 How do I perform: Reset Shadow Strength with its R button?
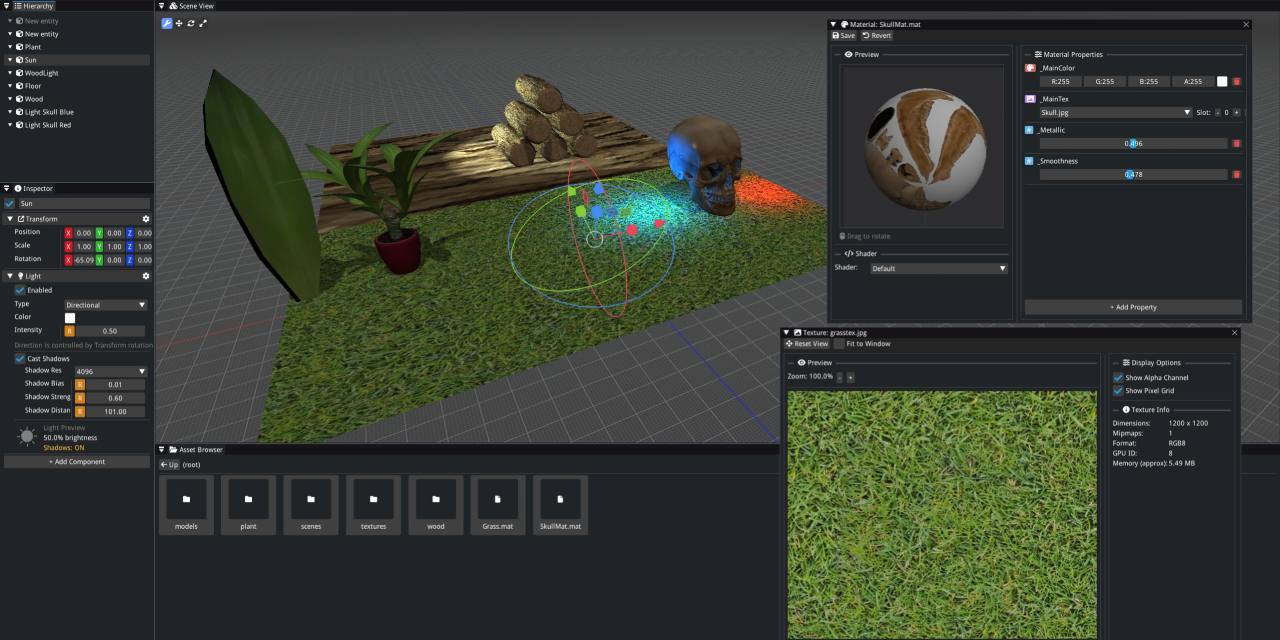(x=80, y=398)
